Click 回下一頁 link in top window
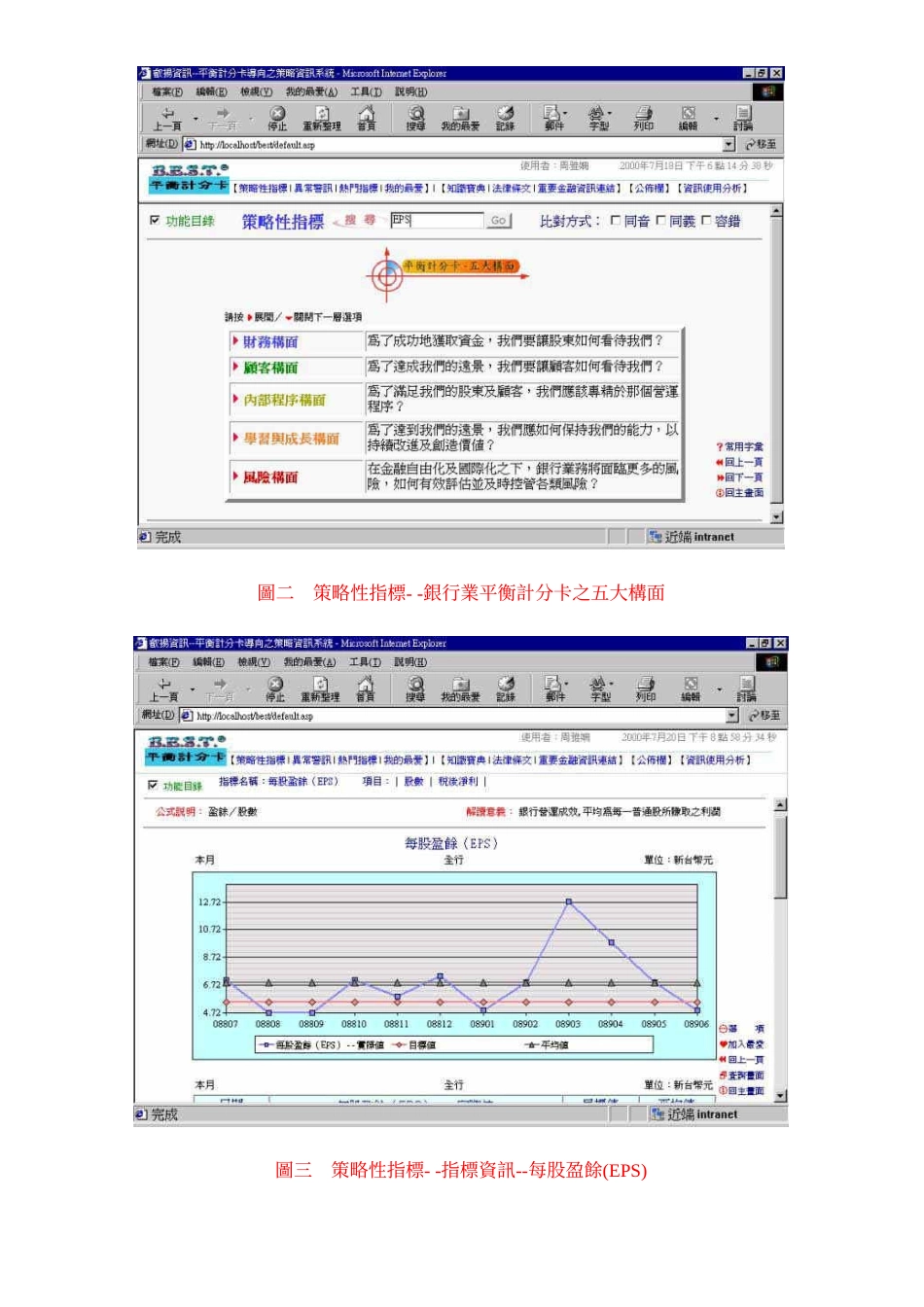The width and height of the screenshot is (924, 1307). [740, 477]
